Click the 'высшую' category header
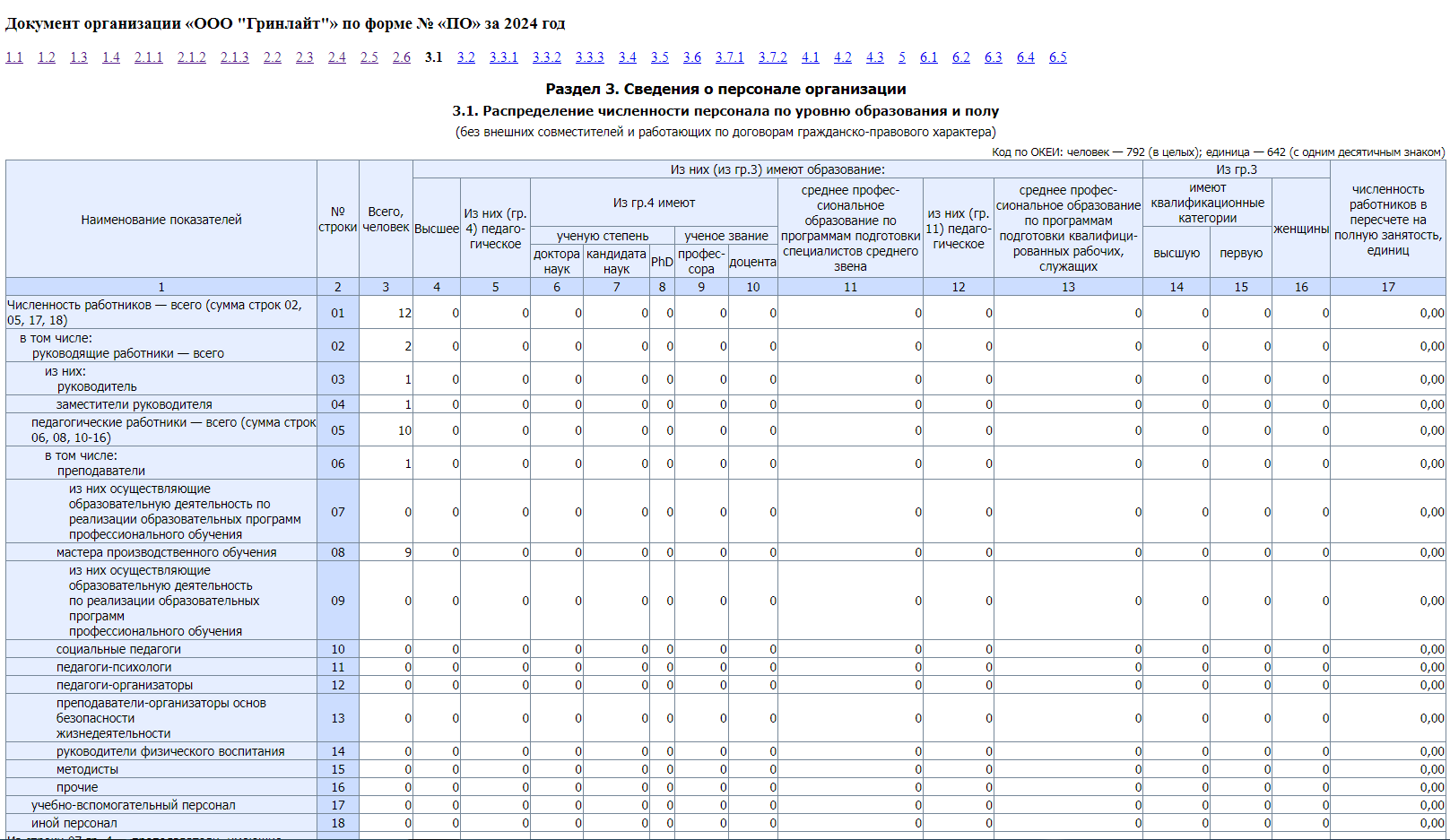 coord(1176,253)
